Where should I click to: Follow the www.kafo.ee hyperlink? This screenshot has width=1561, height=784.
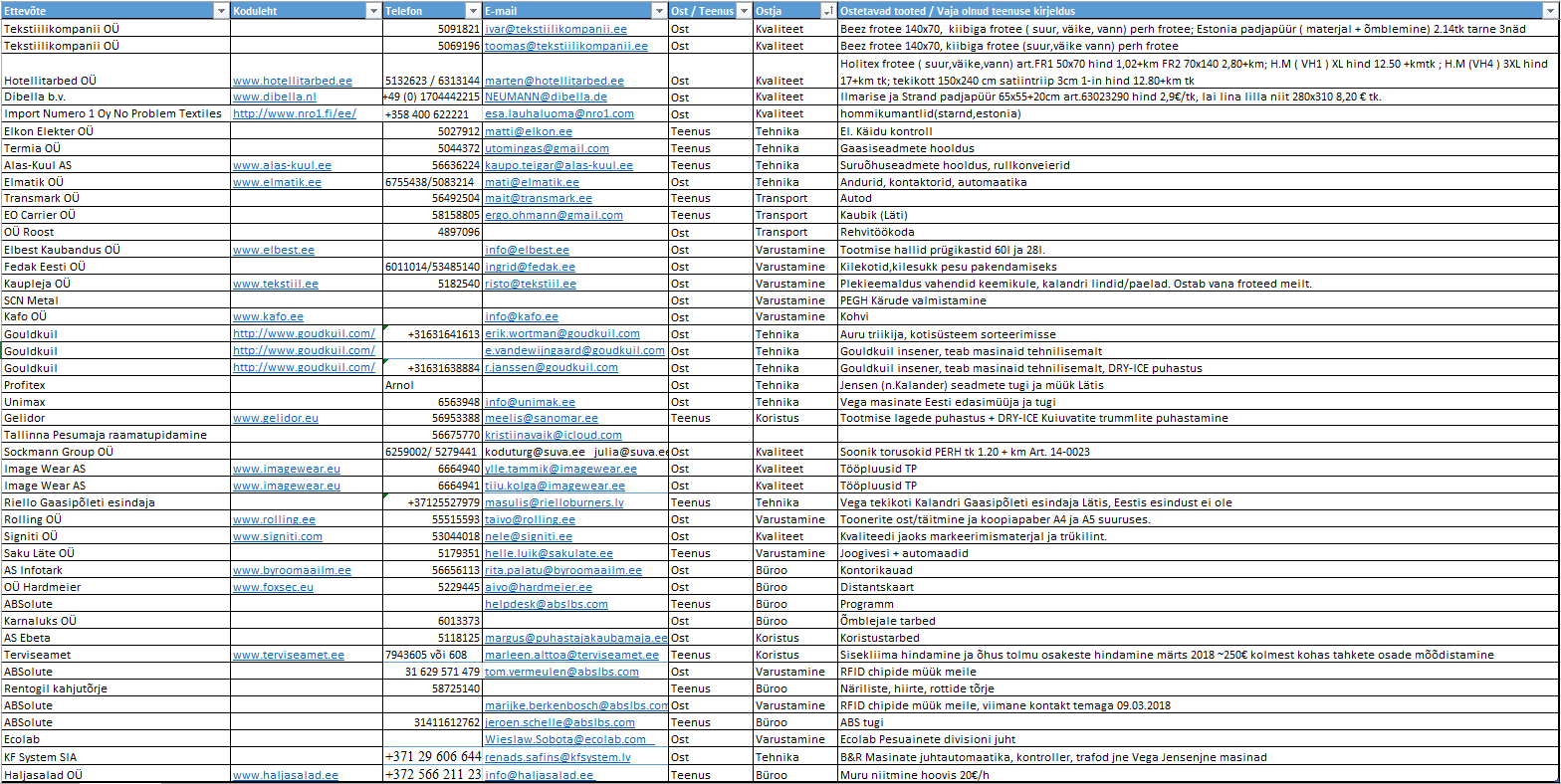tap(269, 316)
